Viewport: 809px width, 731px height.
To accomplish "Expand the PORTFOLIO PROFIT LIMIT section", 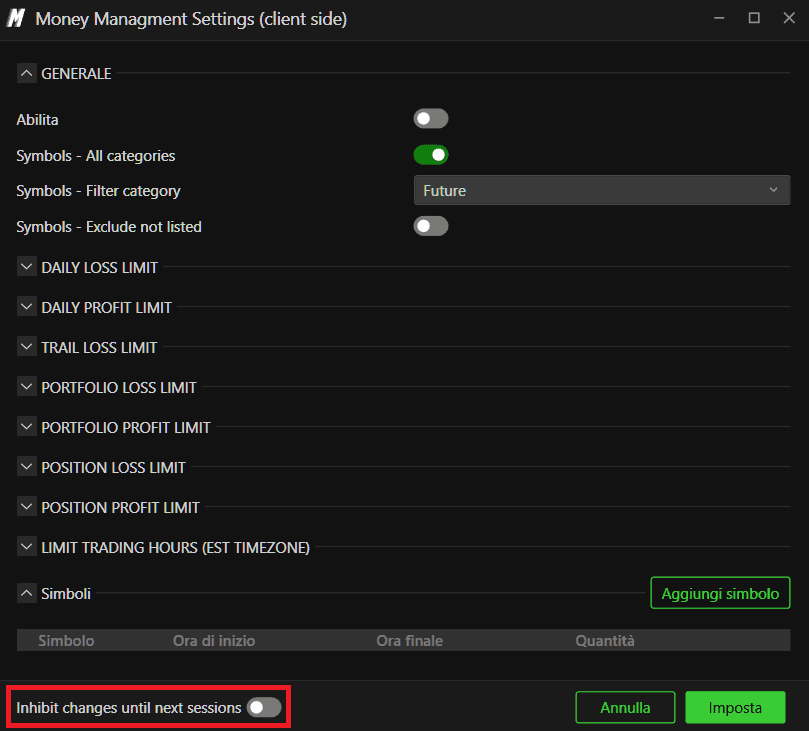I will tap(26, 427).
